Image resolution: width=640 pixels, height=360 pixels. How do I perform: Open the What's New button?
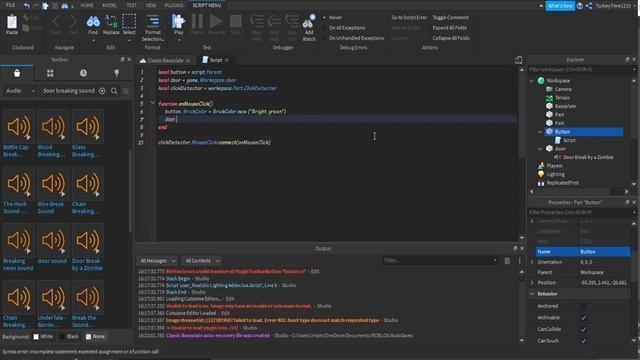(x=560, y=6)
